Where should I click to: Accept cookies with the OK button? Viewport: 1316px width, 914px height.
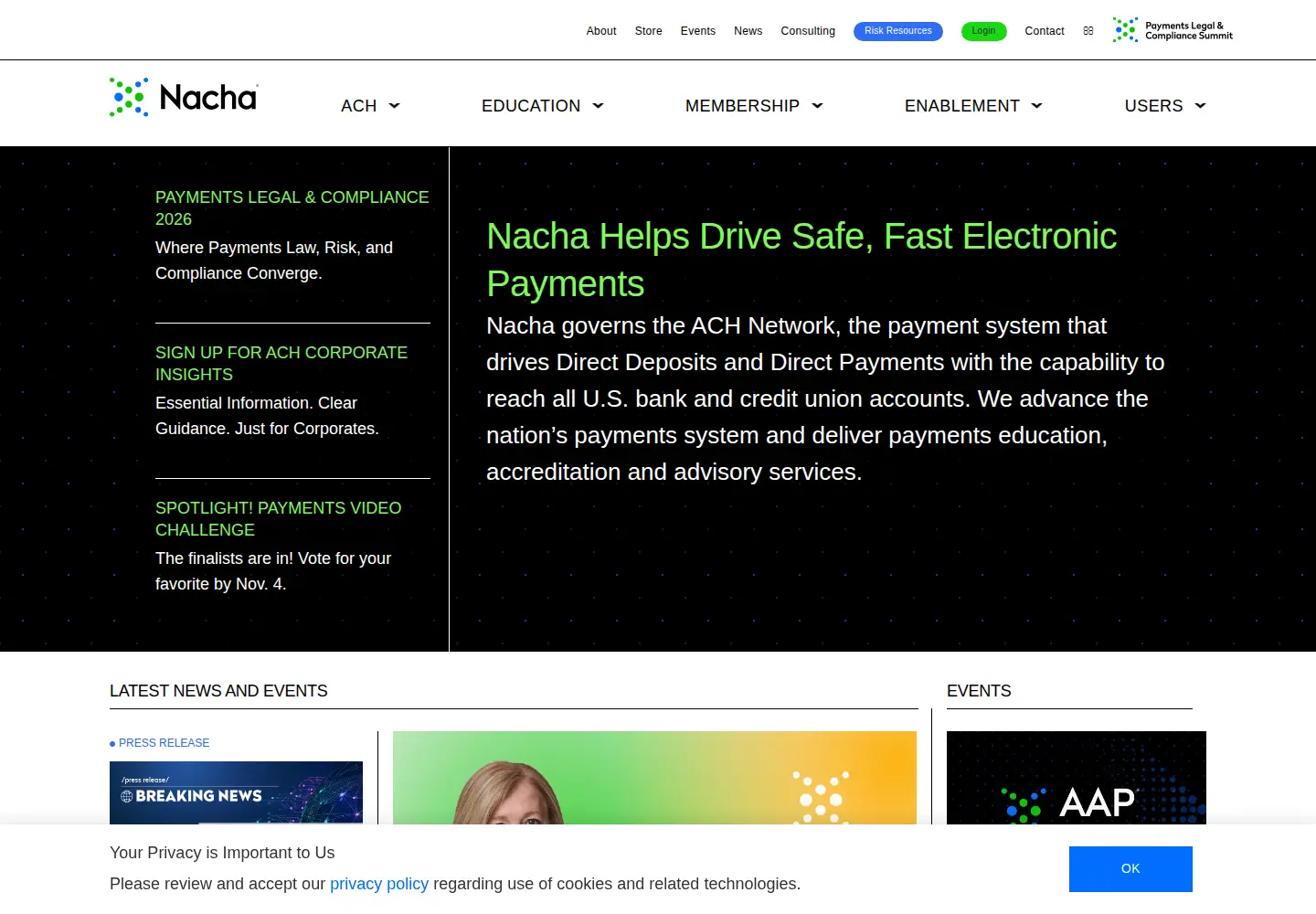(1130, 869)
